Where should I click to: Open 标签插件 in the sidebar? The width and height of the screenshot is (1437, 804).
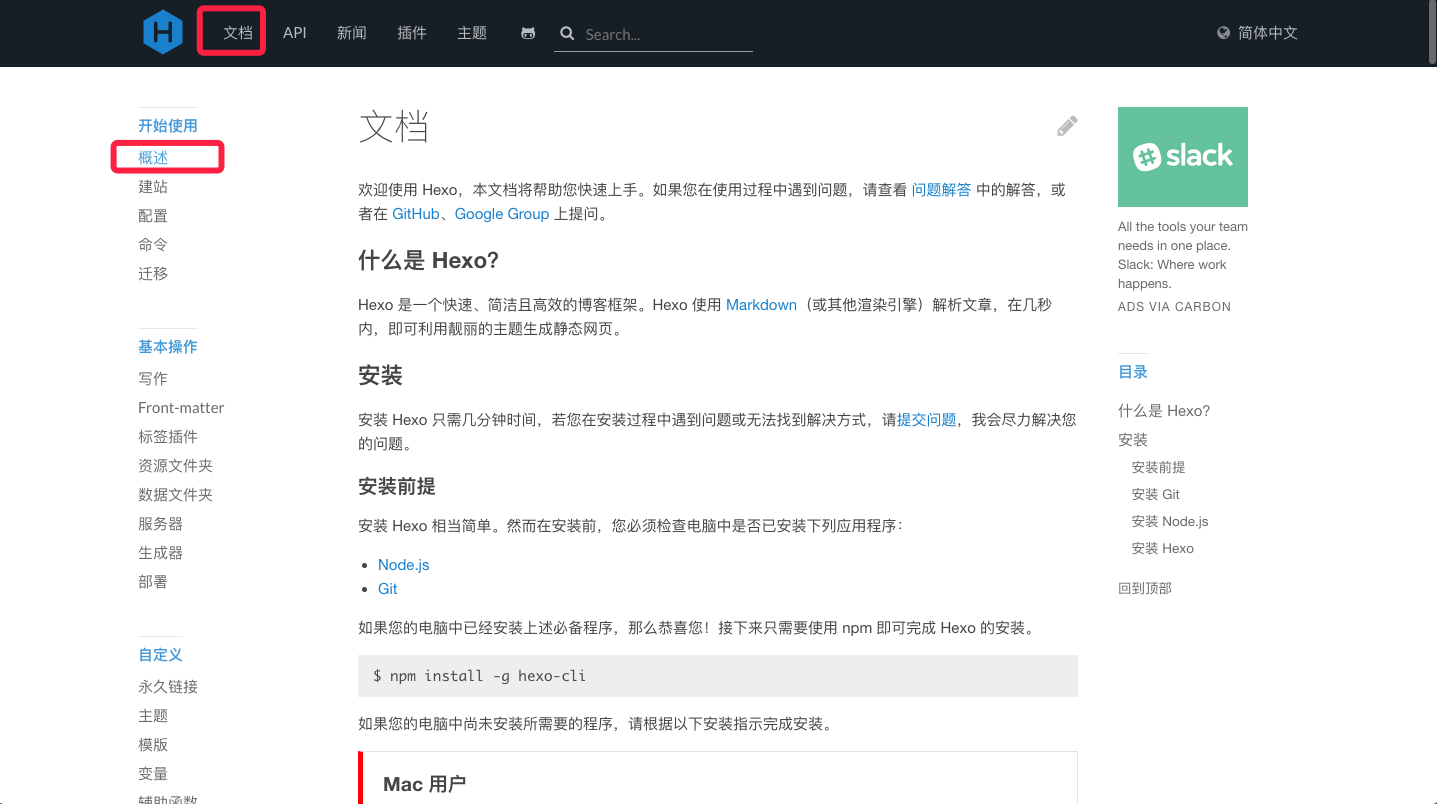tap(168, 436)
